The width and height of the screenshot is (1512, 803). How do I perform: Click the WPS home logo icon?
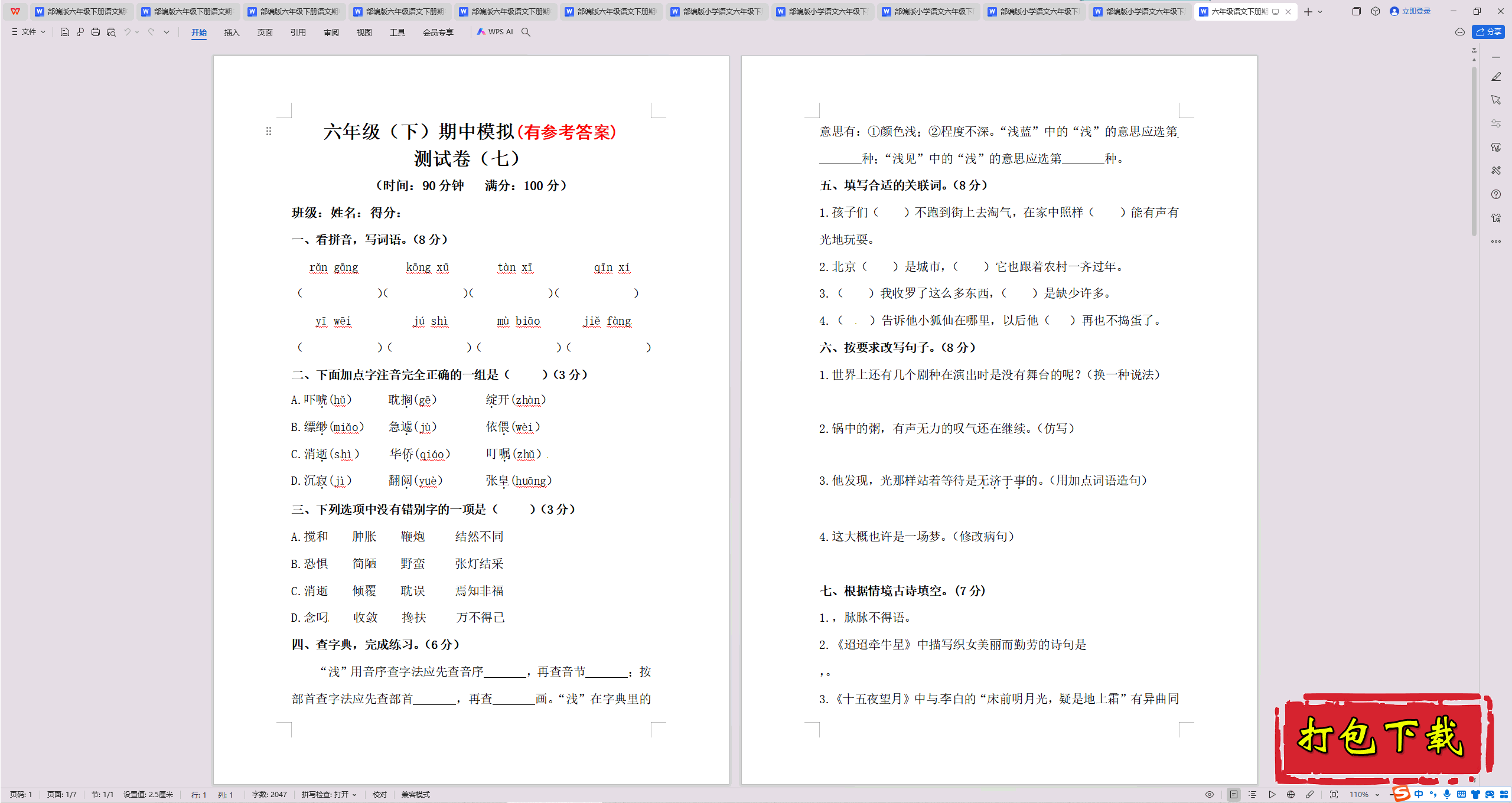pyautogui.click(x=15, y=11)
